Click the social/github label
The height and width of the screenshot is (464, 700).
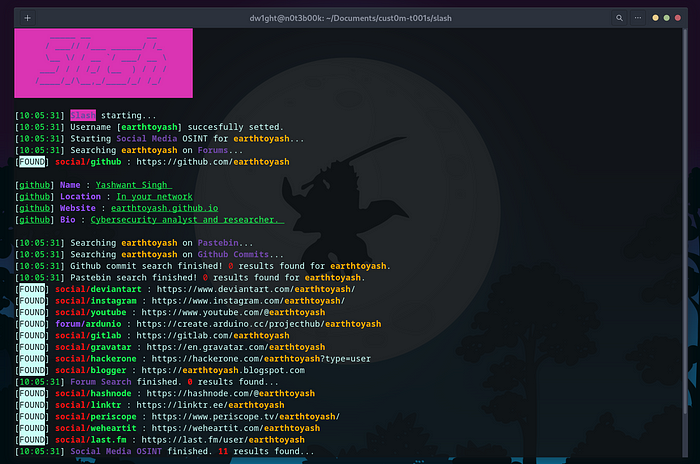coord(88,162)
